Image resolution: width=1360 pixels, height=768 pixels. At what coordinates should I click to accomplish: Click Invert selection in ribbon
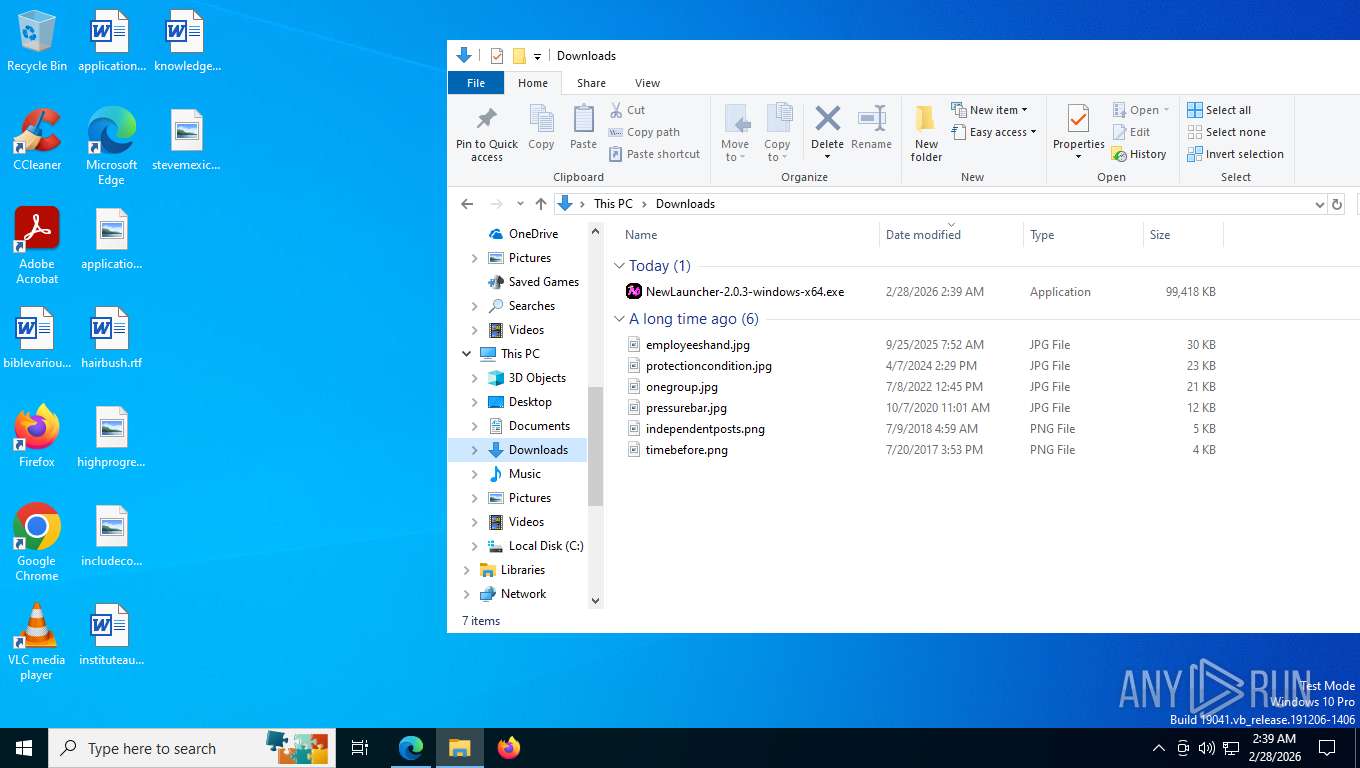pyautogui.click(x=1235, y=154)
